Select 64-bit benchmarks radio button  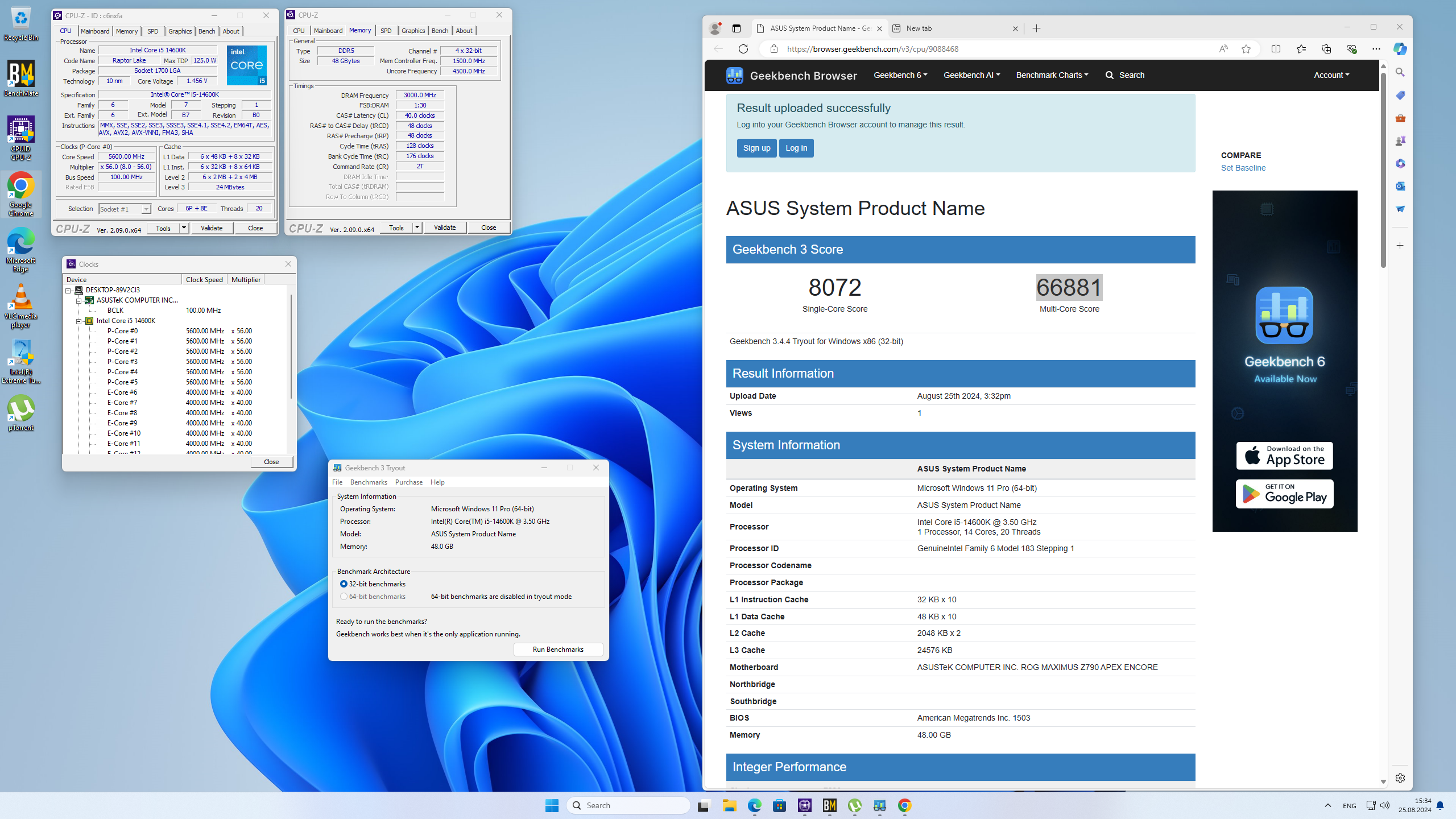click(344, 597)
